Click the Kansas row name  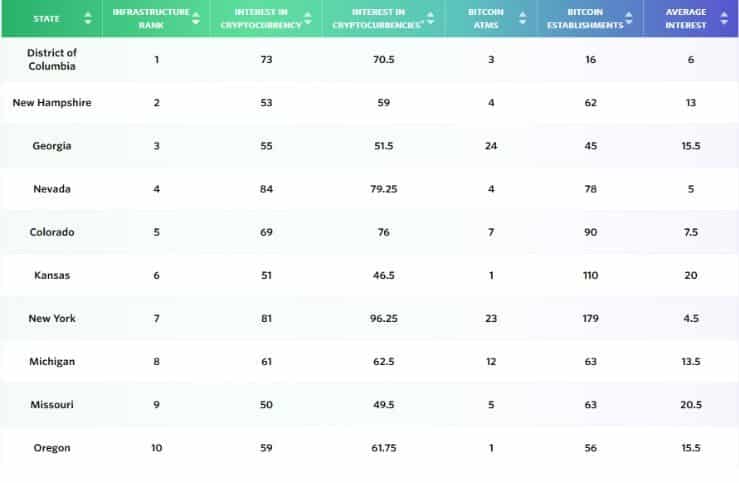[52, 275]
